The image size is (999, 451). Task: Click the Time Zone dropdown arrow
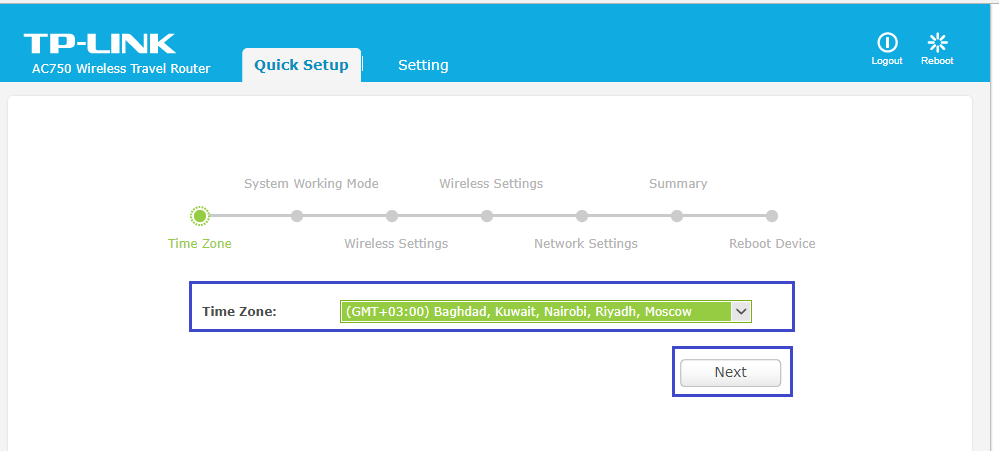click(740, 312)
